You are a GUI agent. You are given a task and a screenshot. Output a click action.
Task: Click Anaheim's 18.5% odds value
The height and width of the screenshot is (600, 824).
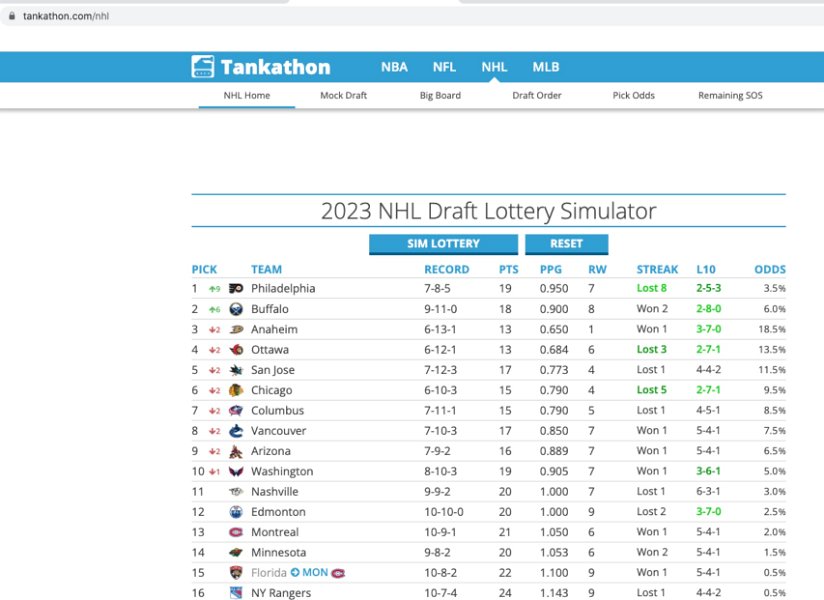pyautogui.click(x=771, y=329)
